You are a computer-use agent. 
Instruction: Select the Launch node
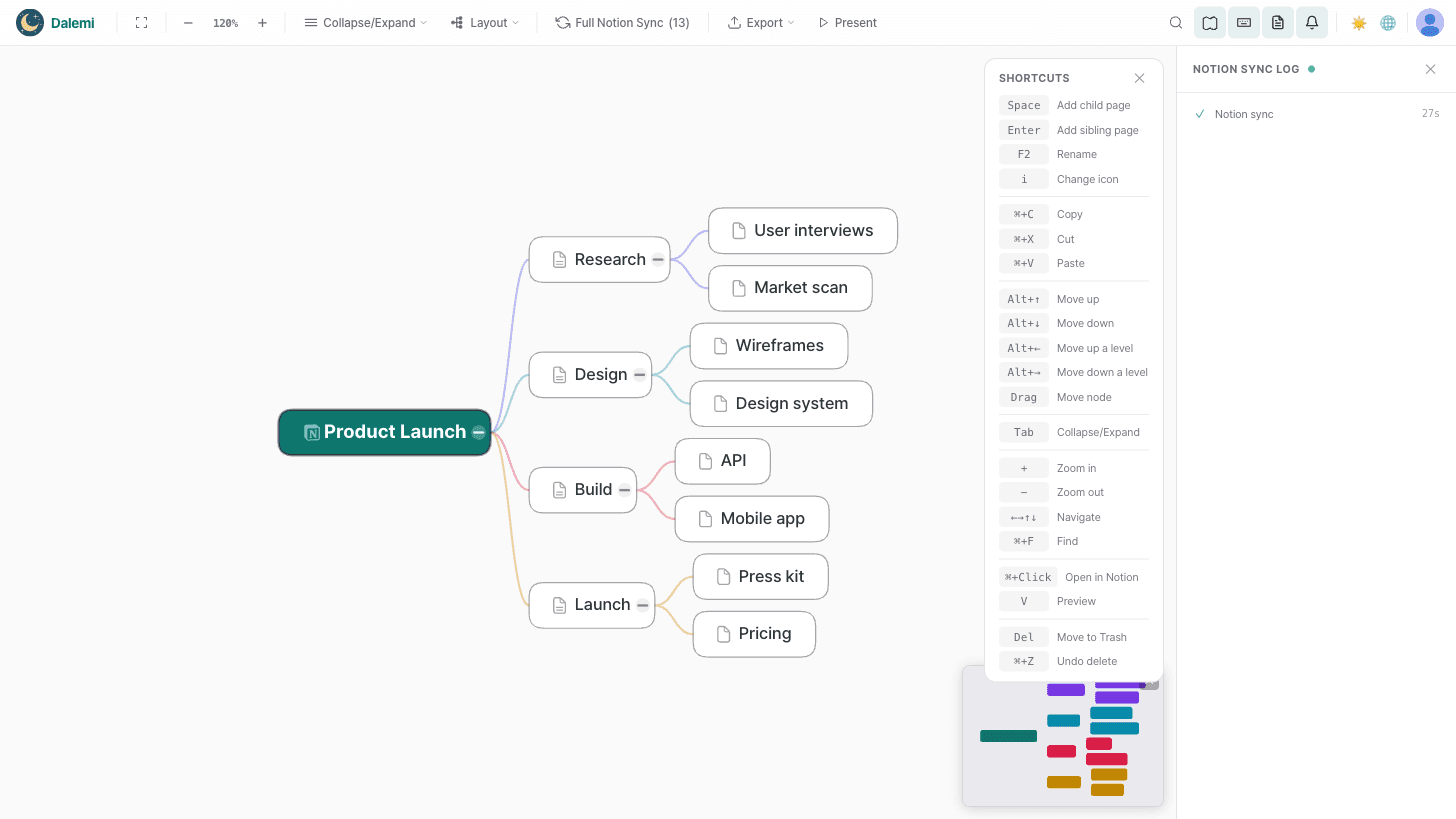592,604
